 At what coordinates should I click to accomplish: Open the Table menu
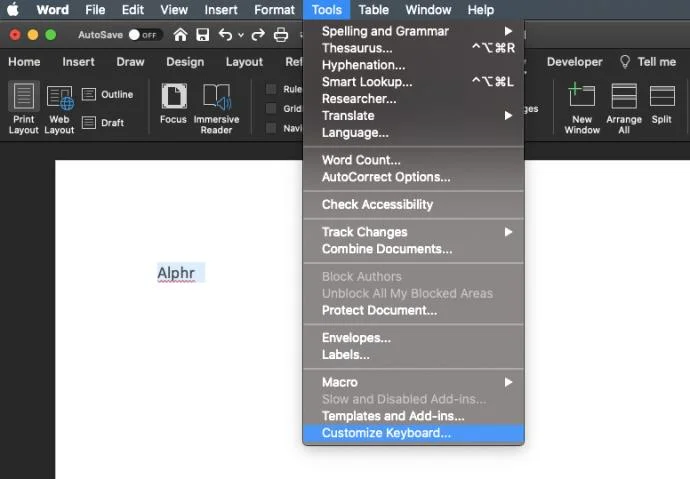click(374, 10)
